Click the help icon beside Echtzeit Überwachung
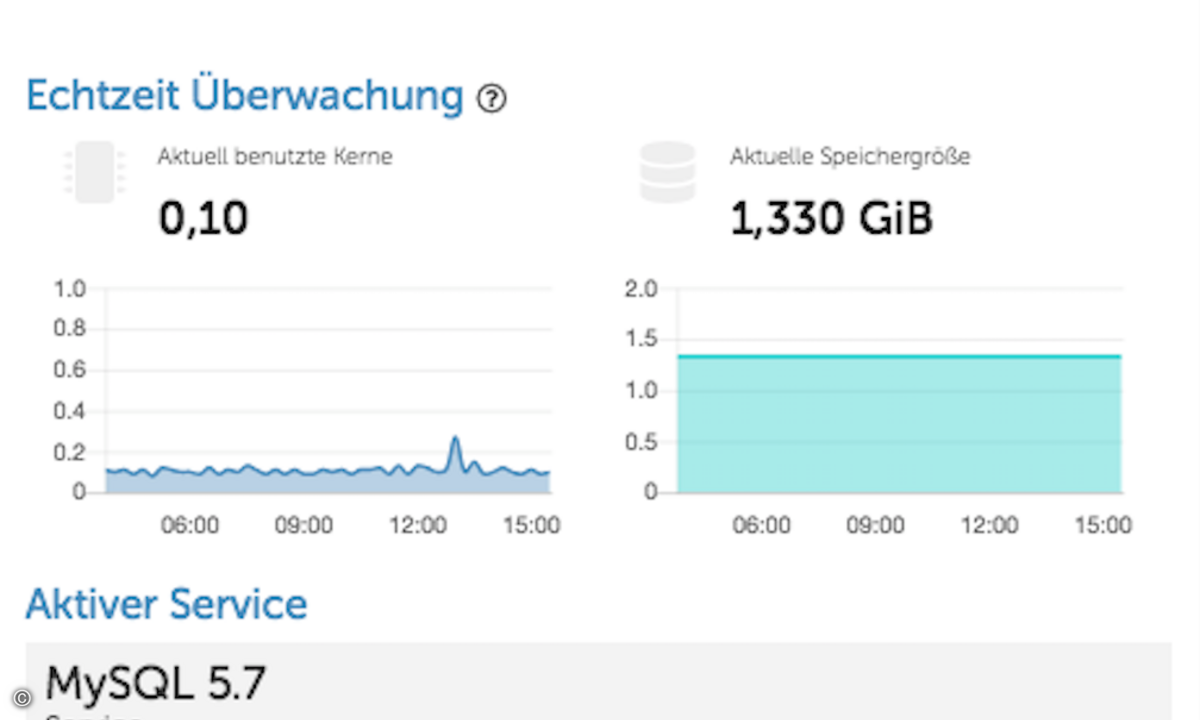Screen dimensions: 1200x720 coord(491,99)
